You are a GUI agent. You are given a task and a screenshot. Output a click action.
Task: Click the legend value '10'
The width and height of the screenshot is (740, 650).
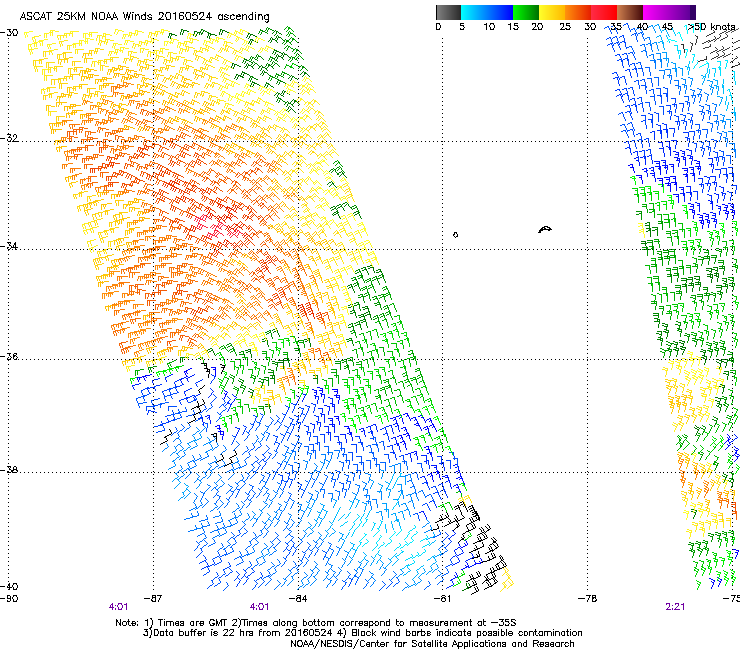click(x=489, y=27)
